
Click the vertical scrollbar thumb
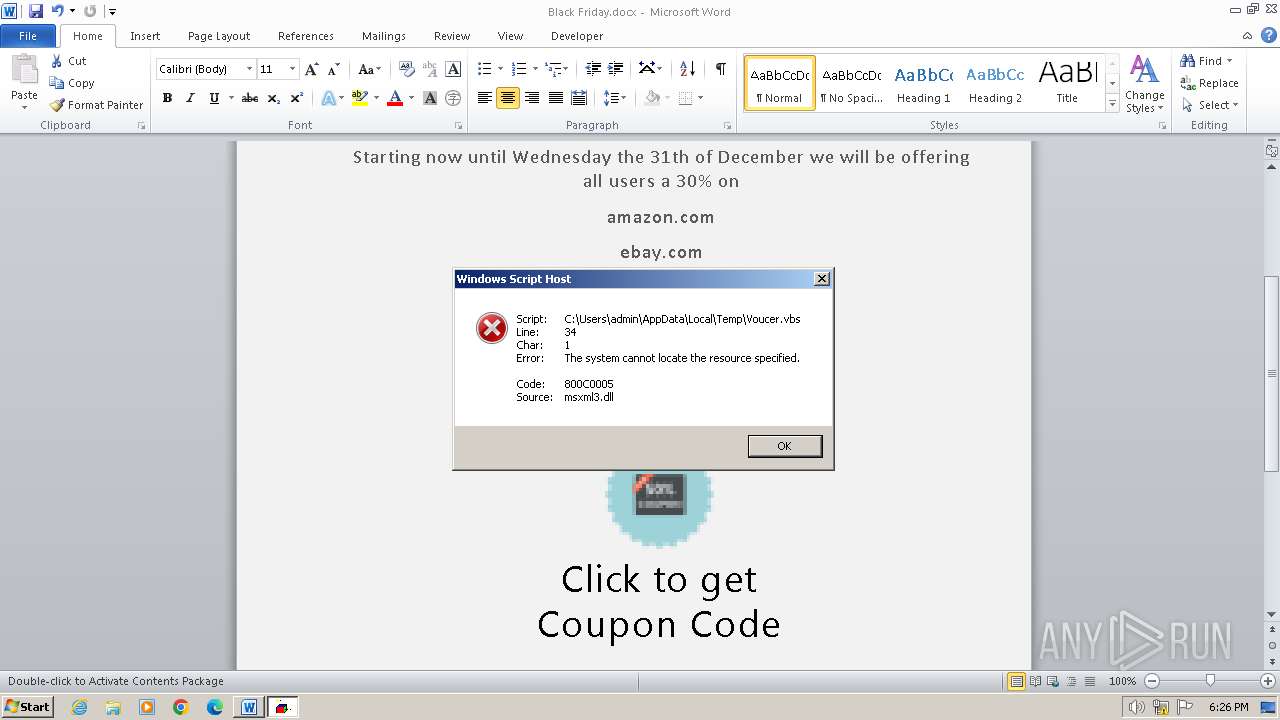[x=1271, y=374]
